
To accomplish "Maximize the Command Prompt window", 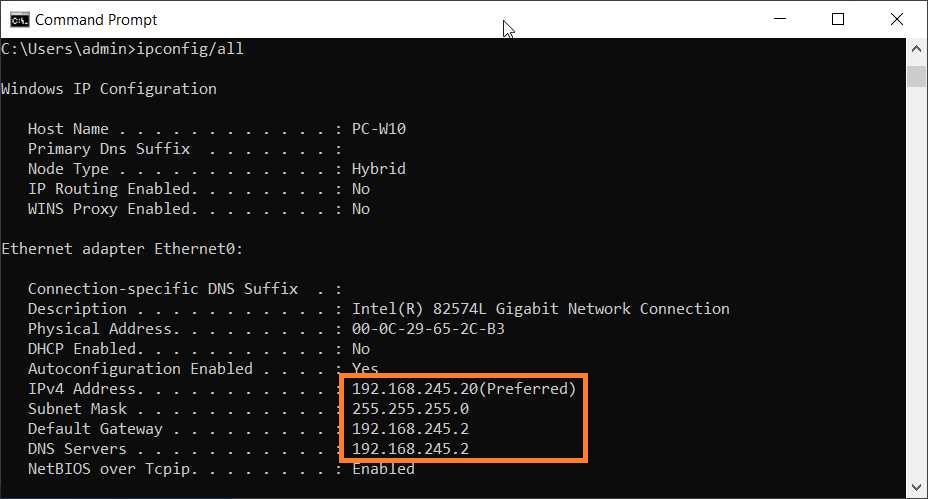I will click(838, 19).
